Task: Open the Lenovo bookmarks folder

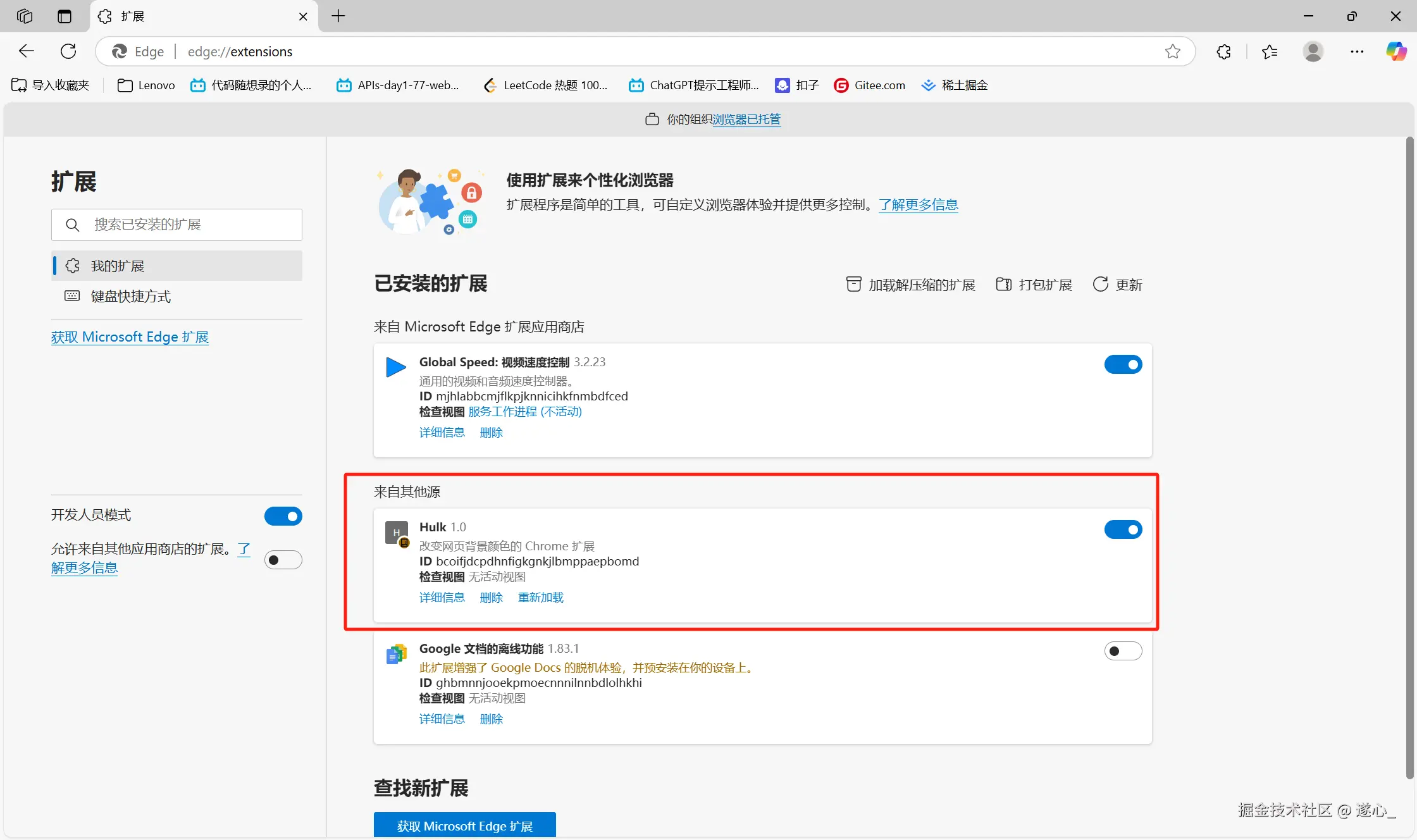Action: [146, 85]
